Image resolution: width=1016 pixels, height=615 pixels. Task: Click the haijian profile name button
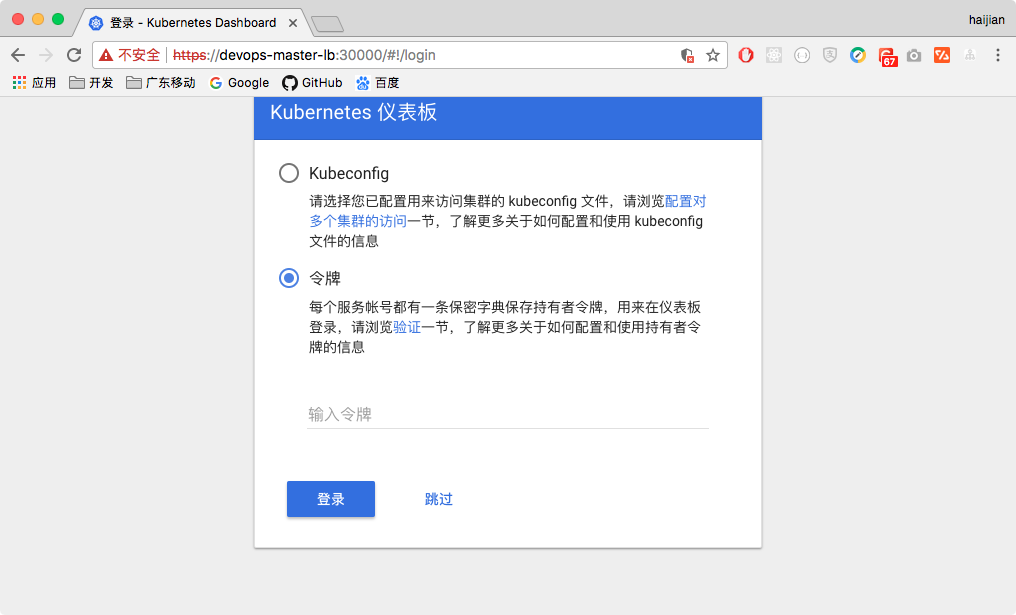coord(986,20)
